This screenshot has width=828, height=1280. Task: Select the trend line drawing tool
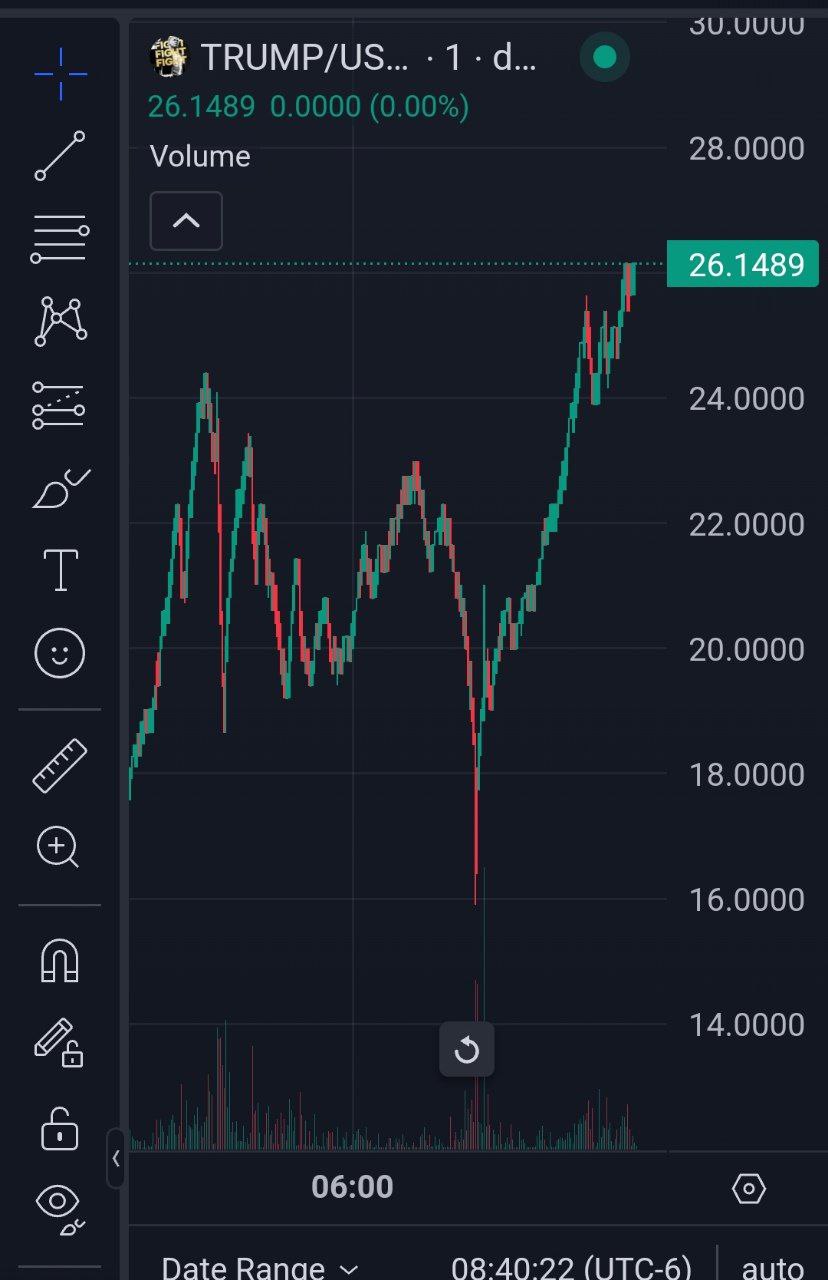[60, 156]
